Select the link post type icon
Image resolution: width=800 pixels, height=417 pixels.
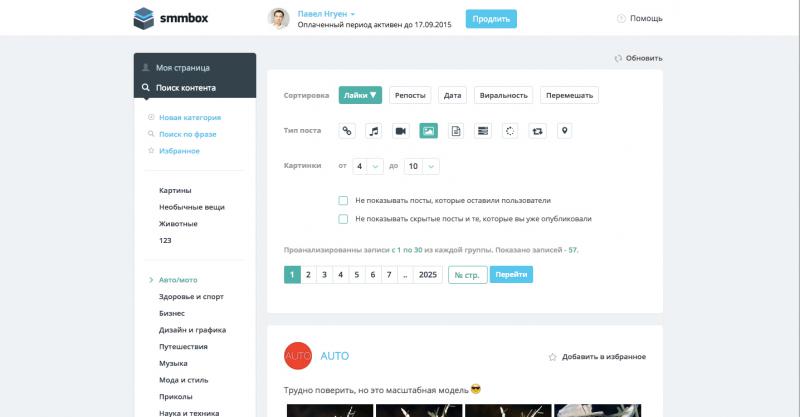(347, 131)
